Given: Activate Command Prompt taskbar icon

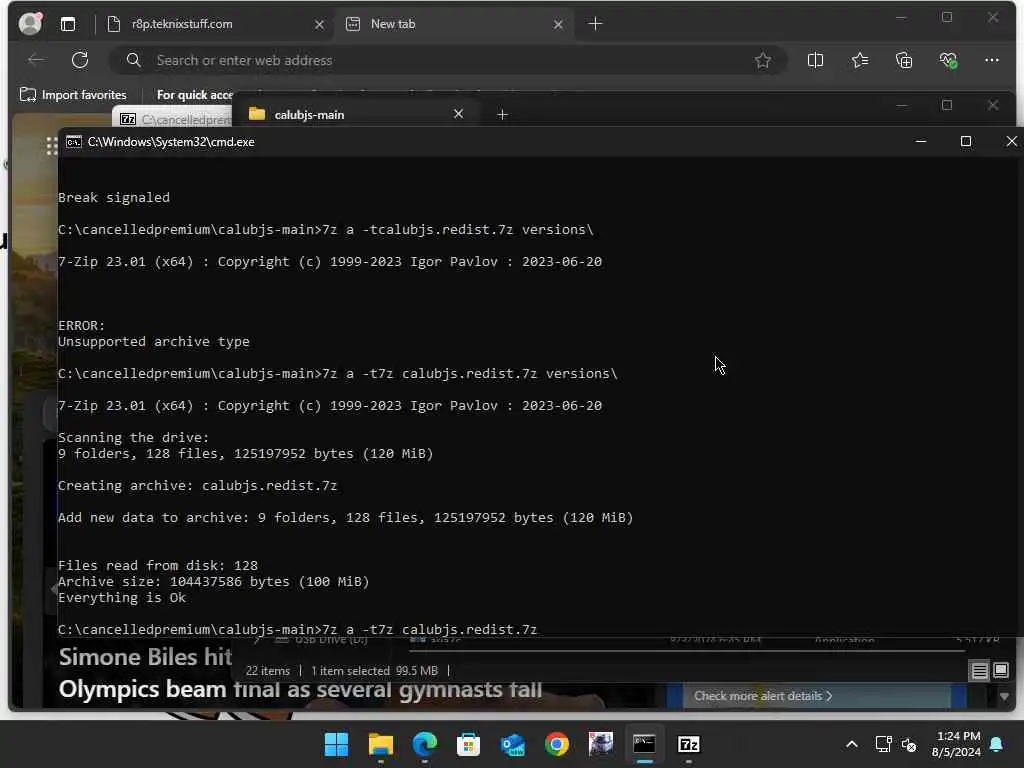Looking at the screenshot, I should [x=645, y=744].
